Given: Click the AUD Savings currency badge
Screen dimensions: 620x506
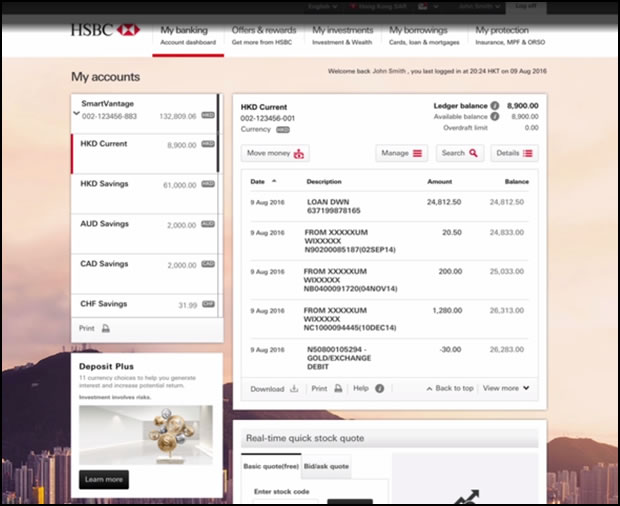Looking at the screenshot, I should (x=208, y=224).
